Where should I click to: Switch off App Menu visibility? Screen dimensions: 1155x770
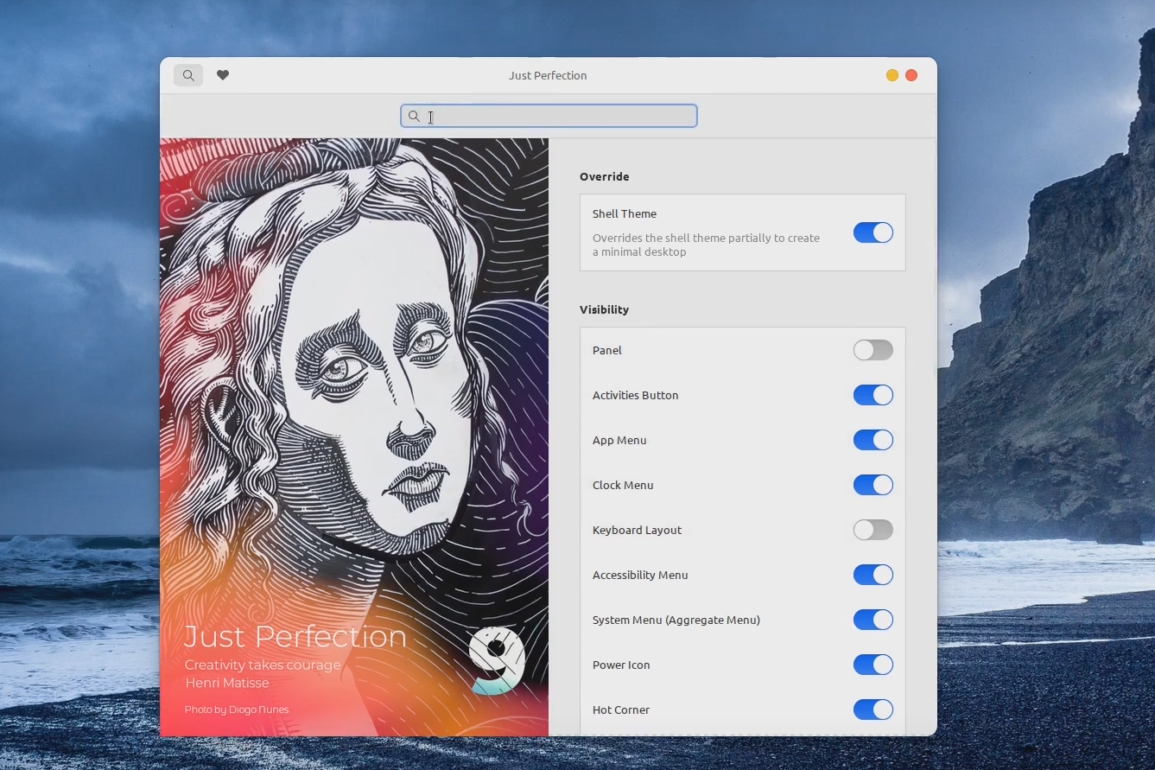tap(872, 440)
